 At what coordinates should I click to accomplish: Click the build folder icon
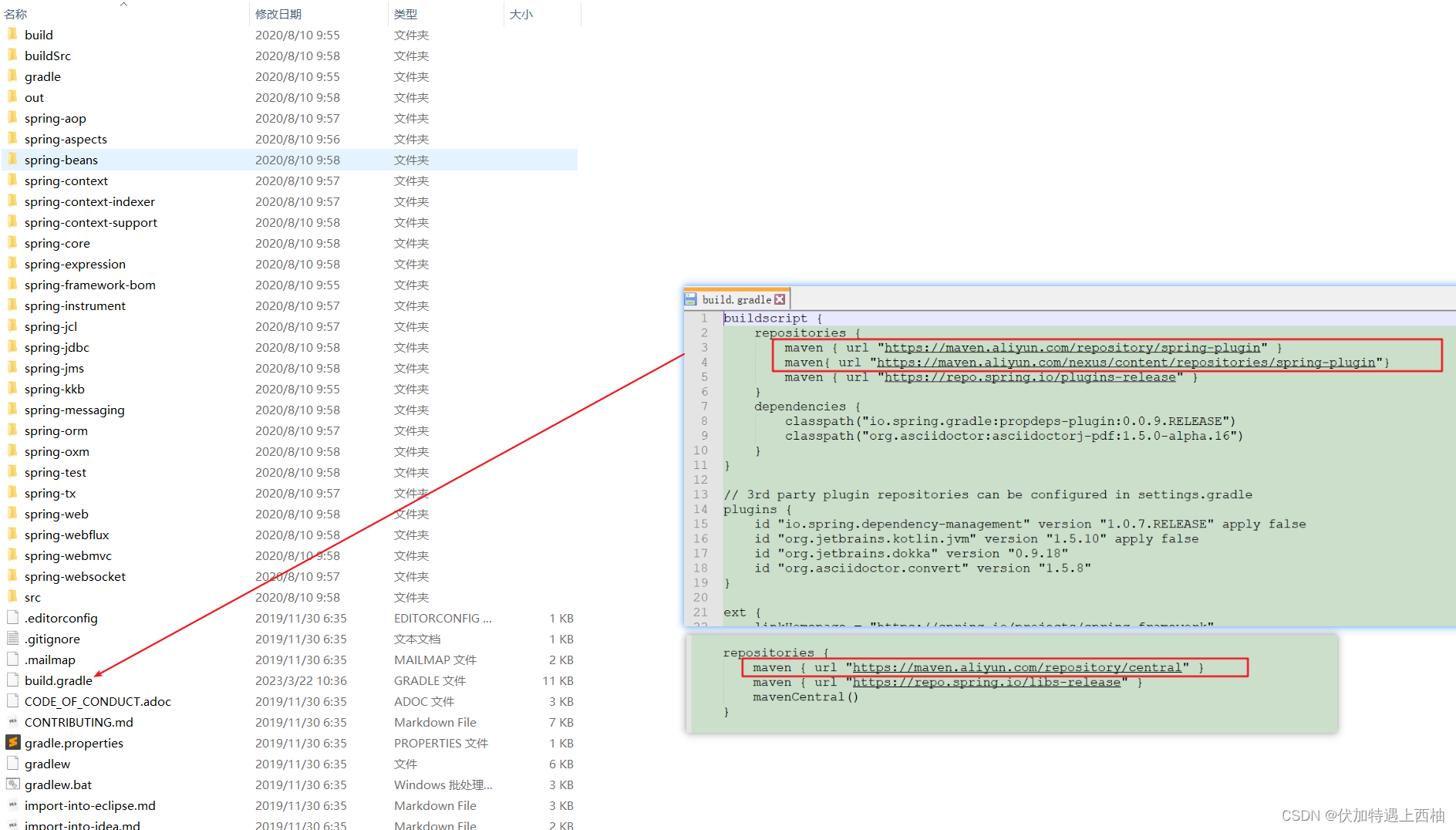click(x=12, y=35)
